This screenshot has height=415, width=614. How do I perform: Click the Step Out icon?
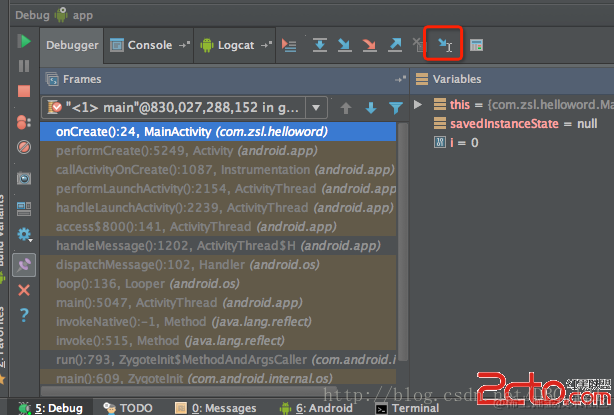pos(395,45)
